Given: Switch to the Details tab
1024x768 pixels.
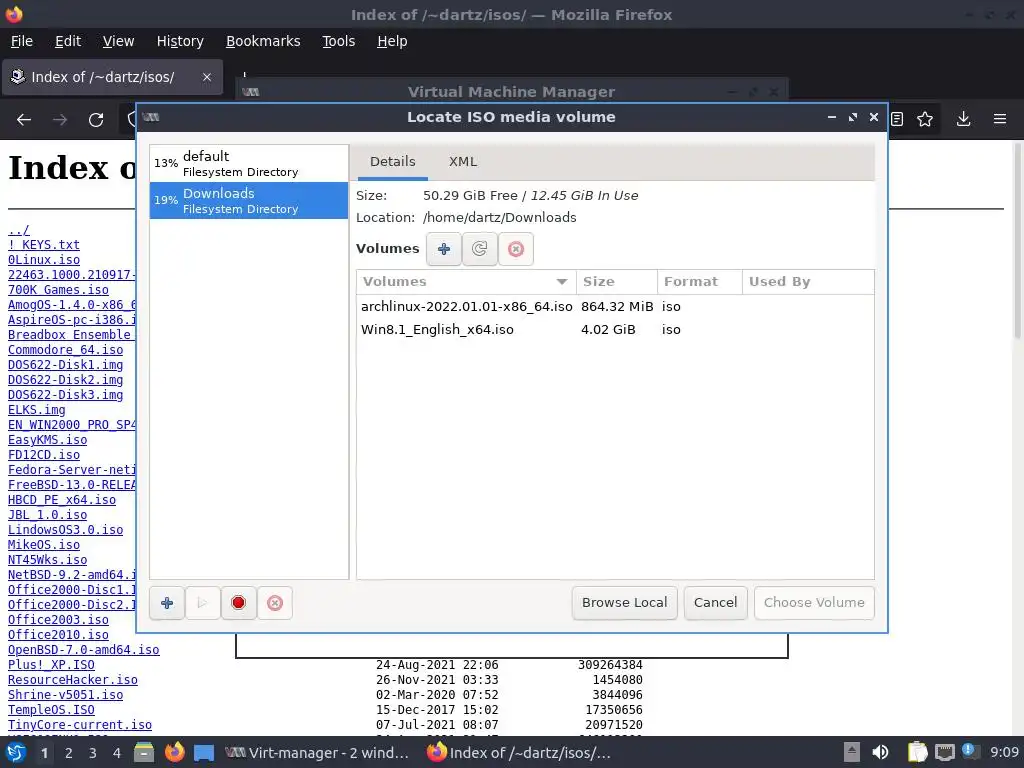Looking at the screenshot, I should click(x=392, y=162).
